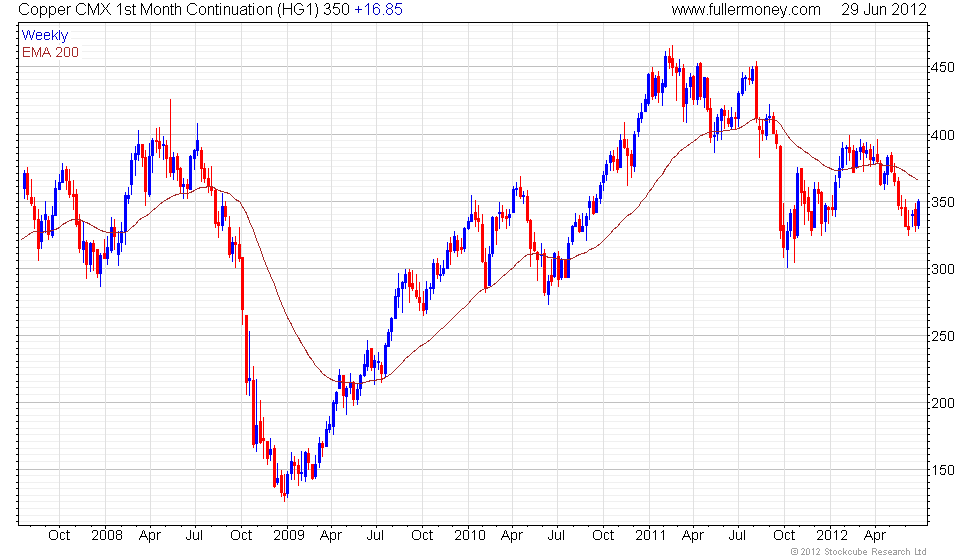Open the www.fullermoney.com link text
The image size is (980, 560).
coord(746,10)
